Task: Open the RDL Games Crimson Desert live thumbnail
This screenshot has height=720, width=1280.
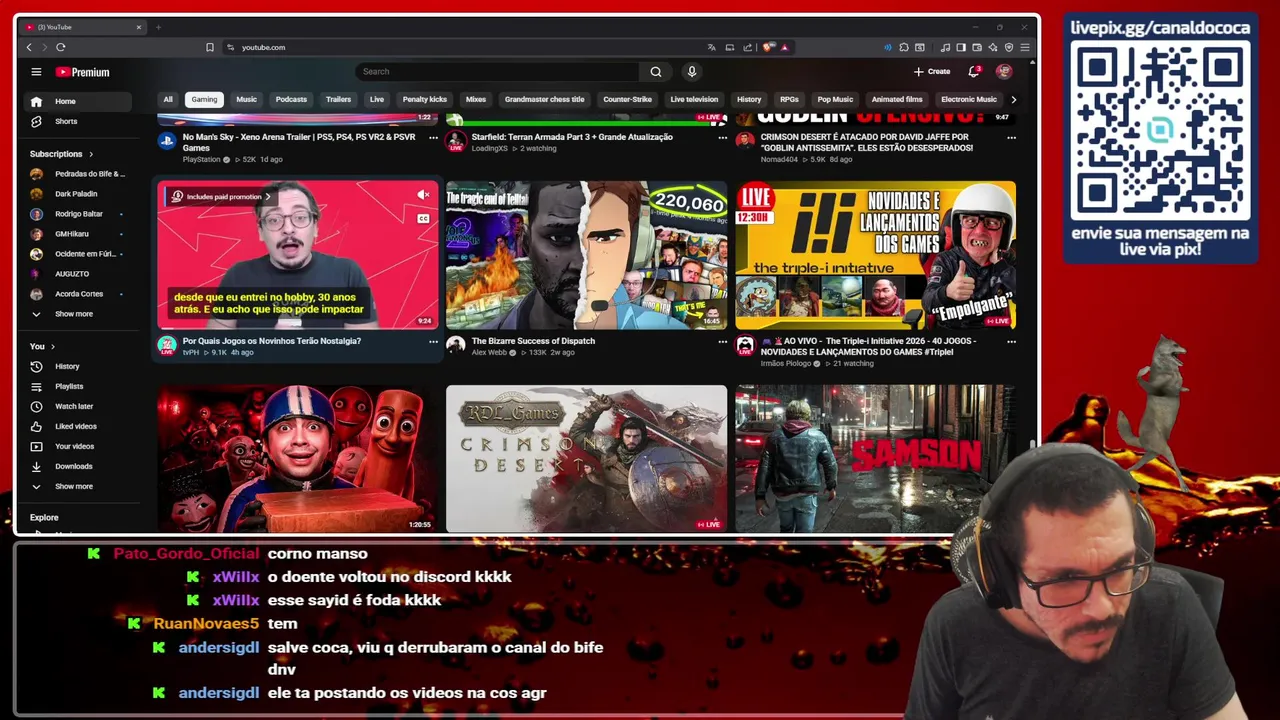Action: [x=586, y=458]
